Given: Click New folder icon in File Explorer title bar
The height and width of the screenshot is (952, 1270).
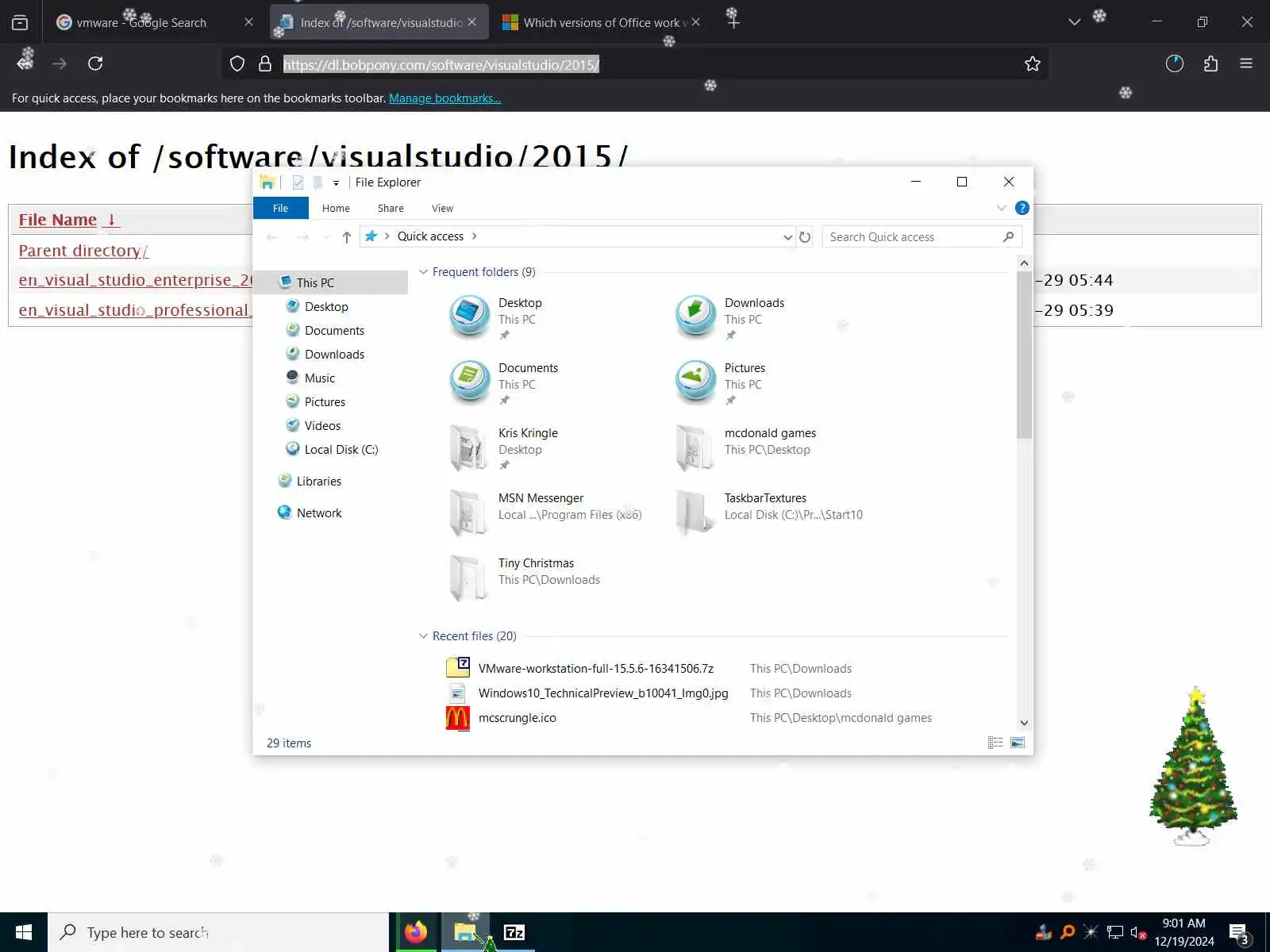Looking at the screenshot, I should 317,182.
